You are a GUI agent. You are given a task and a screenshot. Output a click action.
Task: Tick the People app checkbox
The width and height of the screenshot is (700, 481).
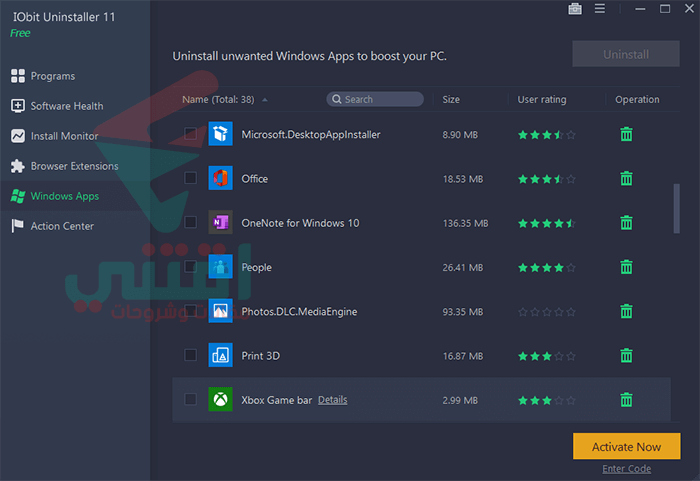click(x=191, y=266)
